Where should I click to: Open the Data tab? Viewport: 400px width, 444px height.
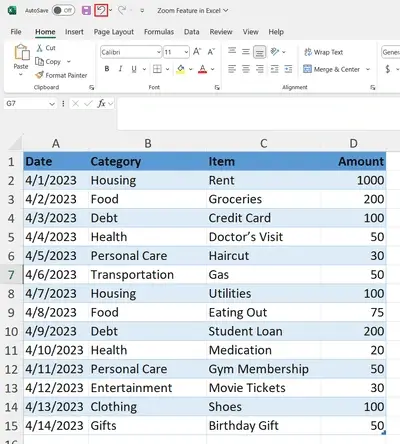click(x=192, y=32)
